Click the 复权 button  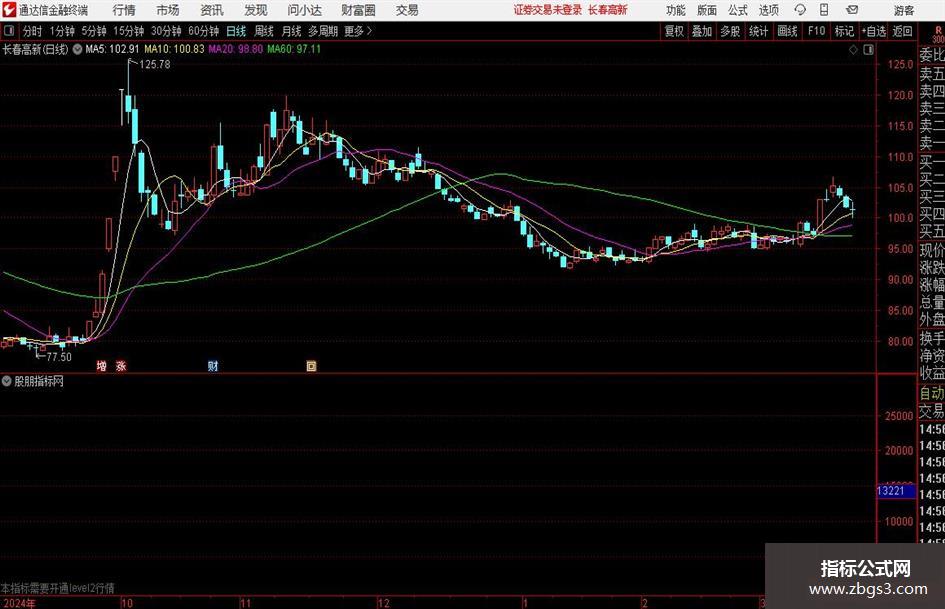tap(674, 31)
